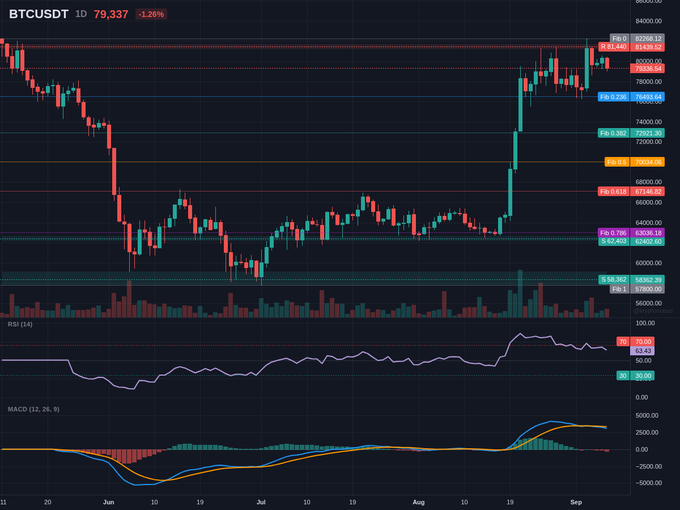Select the S 62,403 support label

click(x=614, y=241)
